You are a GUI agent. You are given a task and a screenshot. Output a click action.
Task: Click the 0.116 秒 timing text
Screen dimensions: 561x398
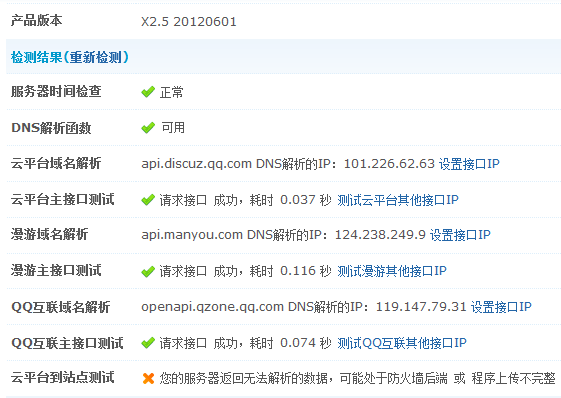pyautogui.click(x=306, y=271)
